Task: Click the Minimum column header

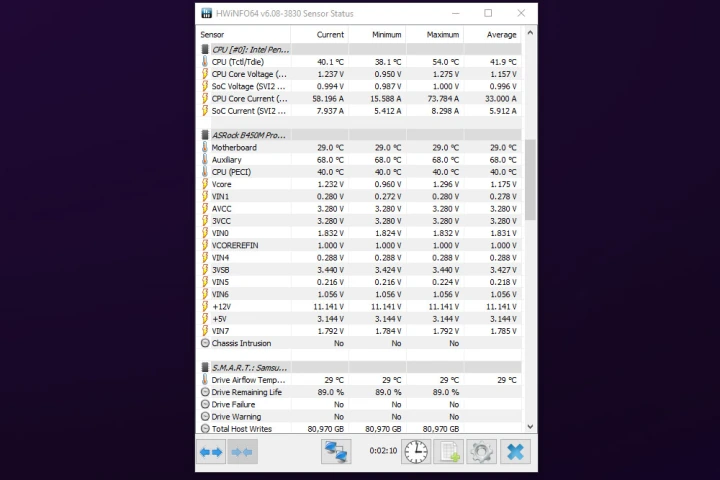Action: (377, 34)
